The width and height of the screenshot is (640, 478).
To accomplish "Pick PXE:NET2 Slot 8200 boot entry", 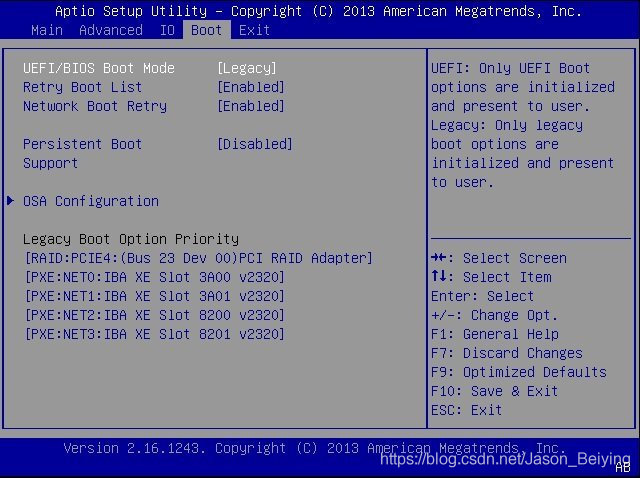I will click(x=155, y=315).
